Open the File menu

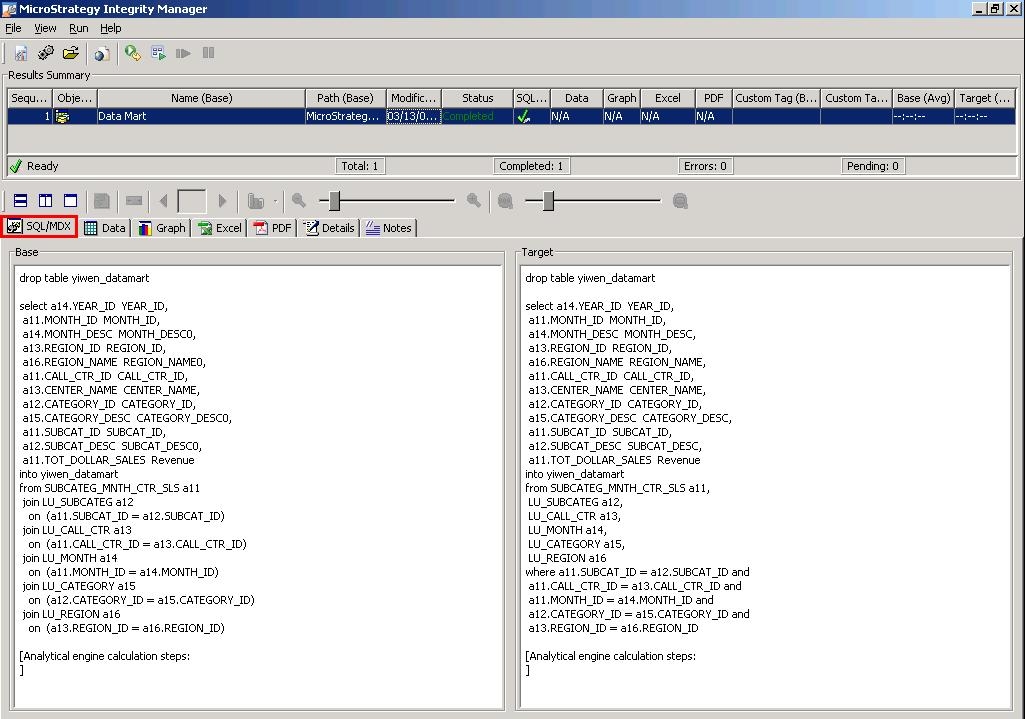(13, 29)
